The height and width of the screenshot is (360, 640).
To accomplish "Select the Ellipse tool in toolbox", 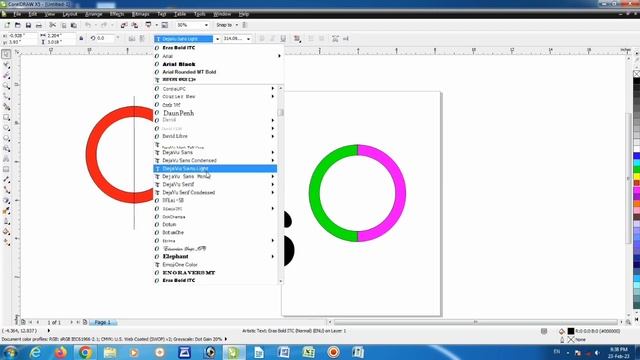I will (x=6, y=128).
